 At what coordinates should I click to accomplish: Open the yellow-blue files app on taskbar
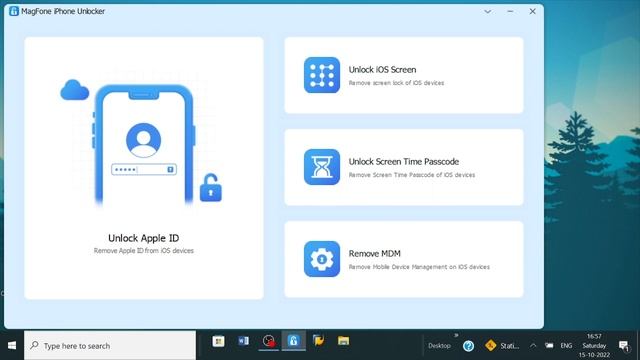pyautogui.click(x=318, y=340)
